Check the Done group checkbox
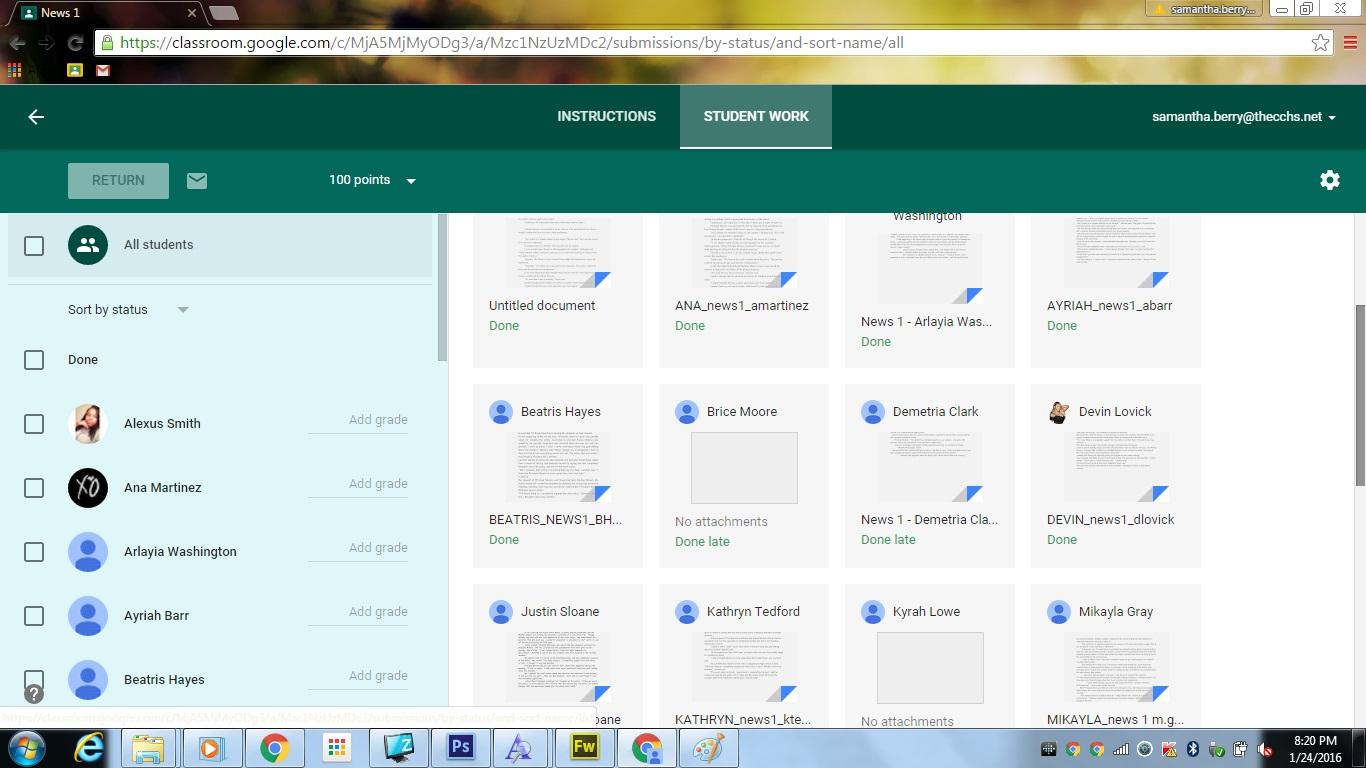The width and height of the screenshot is (1366, 768). click(34, 360)
